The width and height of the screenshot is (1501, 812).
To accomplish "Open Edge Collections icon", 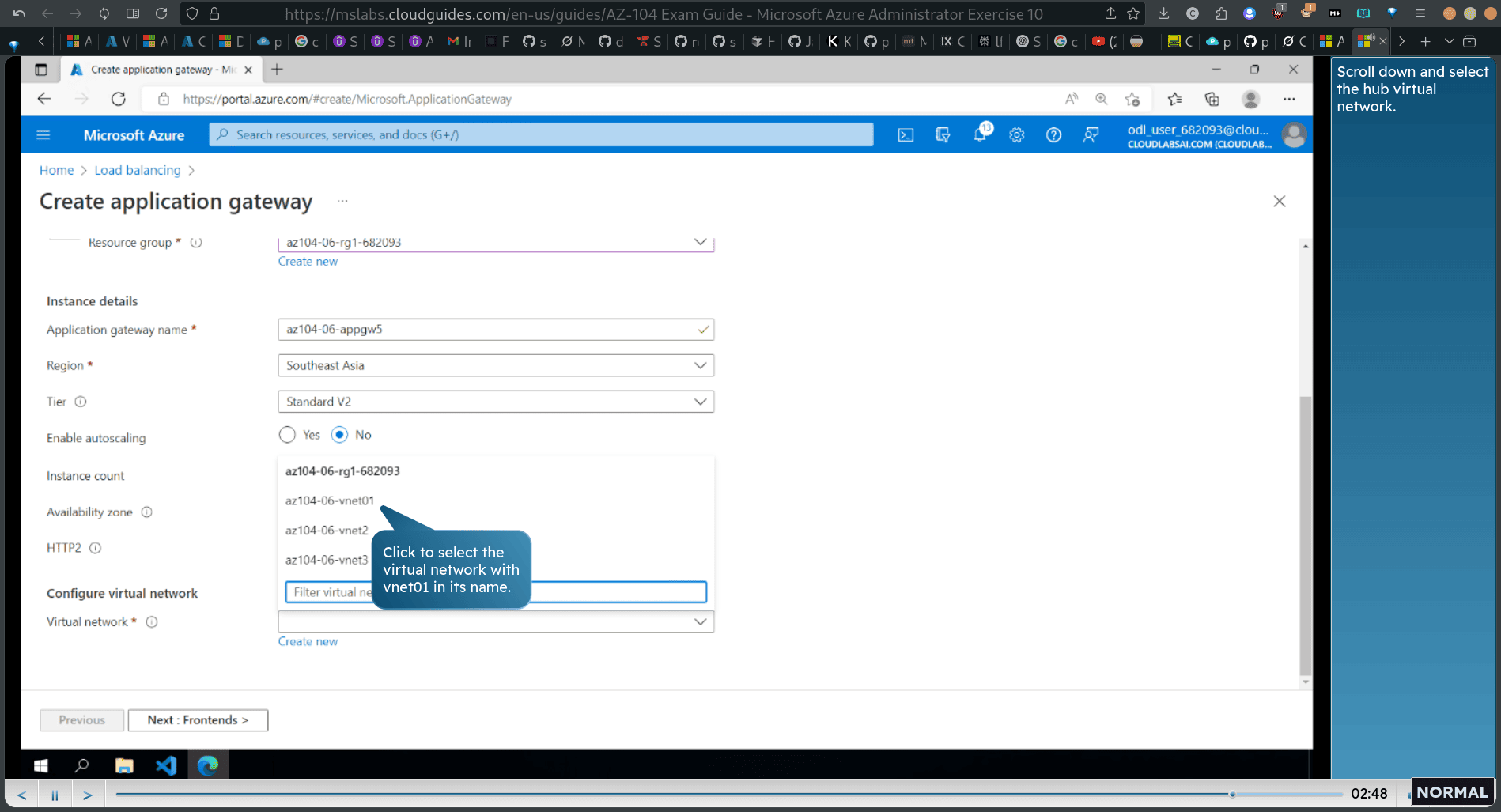I will (1212, 99).
